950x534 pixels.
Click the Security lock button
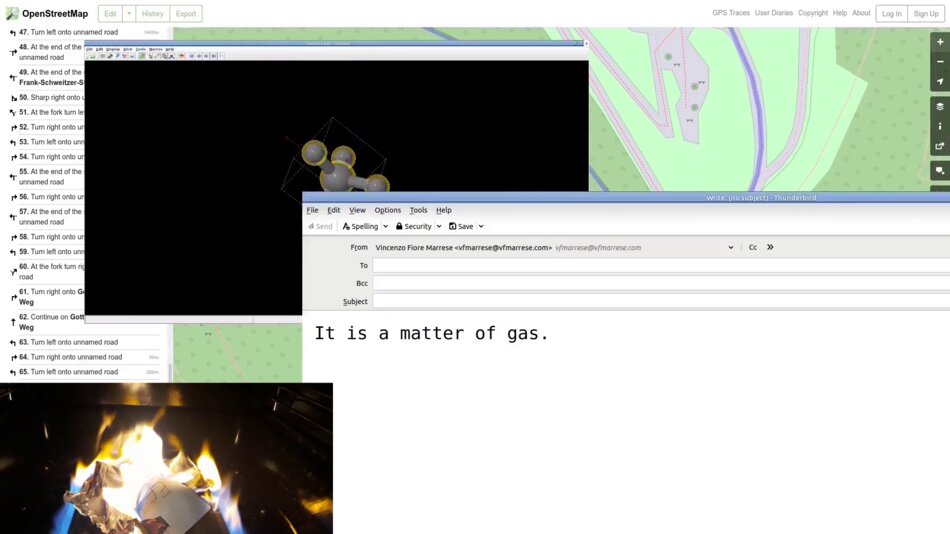pyautogui.click(x=414, y=226)
